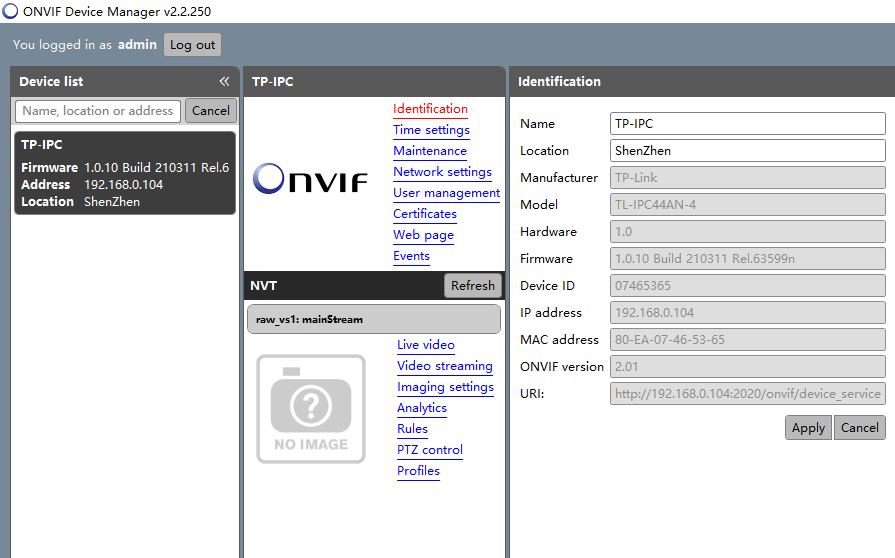Open the Identification link
The height and width of the screenshot is (558, 895).
(x=430, y=109)
